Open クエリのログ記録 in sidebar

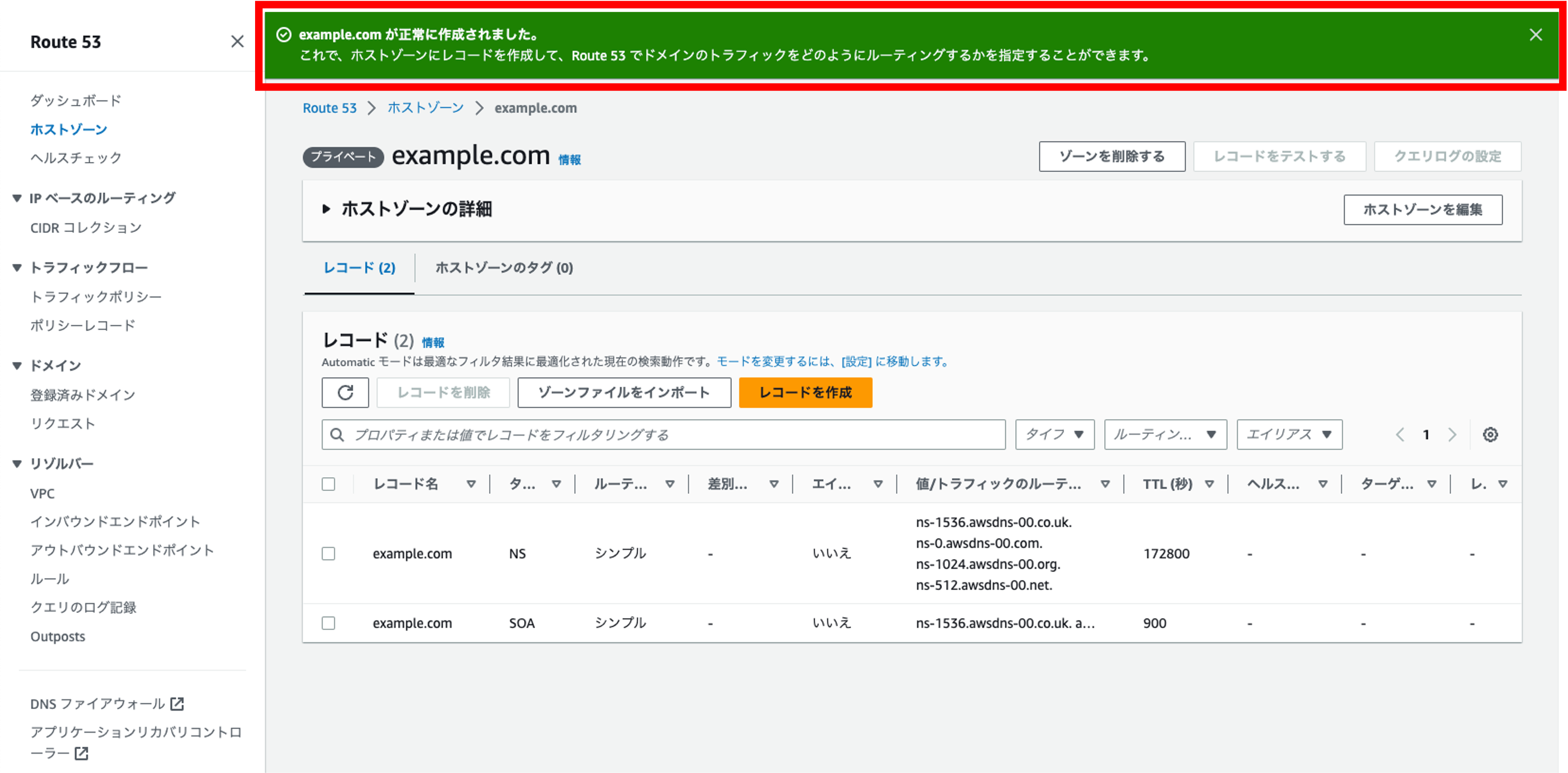(83, 607)
